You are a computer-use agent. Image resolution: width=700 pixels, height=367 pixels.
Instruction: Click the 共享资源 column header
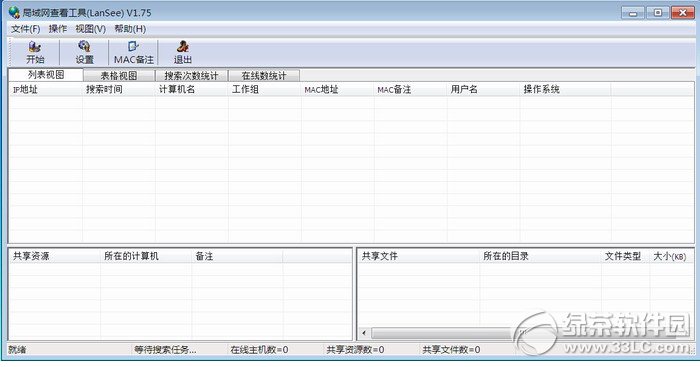click(55, 256)
